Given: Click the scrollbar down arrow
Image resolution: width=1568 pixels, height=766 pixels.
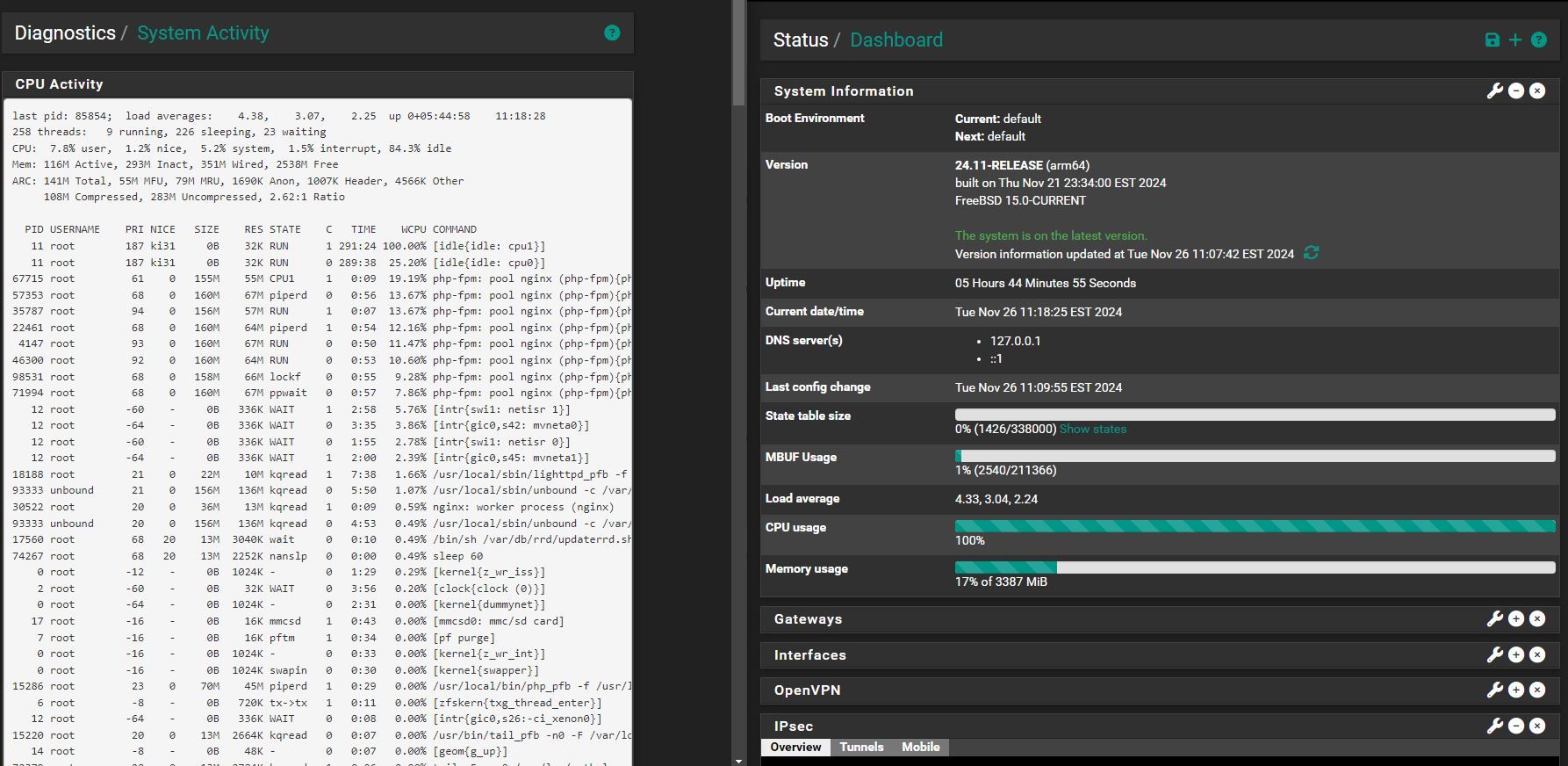Looking at the screenshot, I should 738,760.
